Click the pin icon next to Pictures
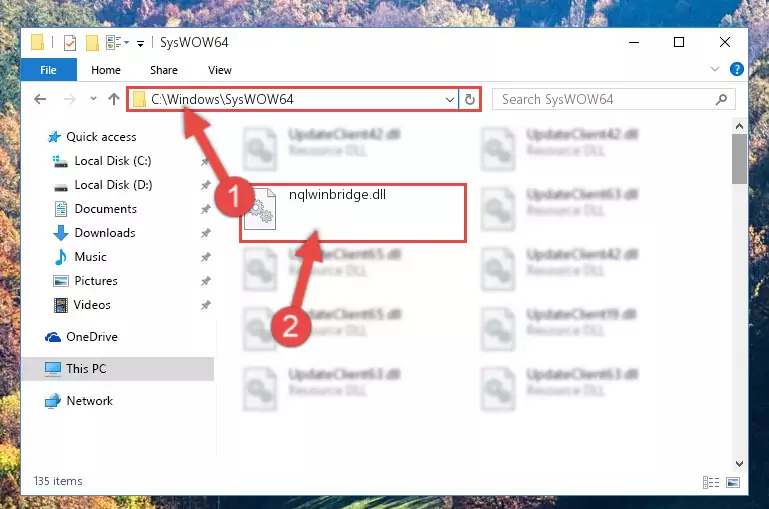The width and height of the screenshot is (769, 509). click(205, 281)
